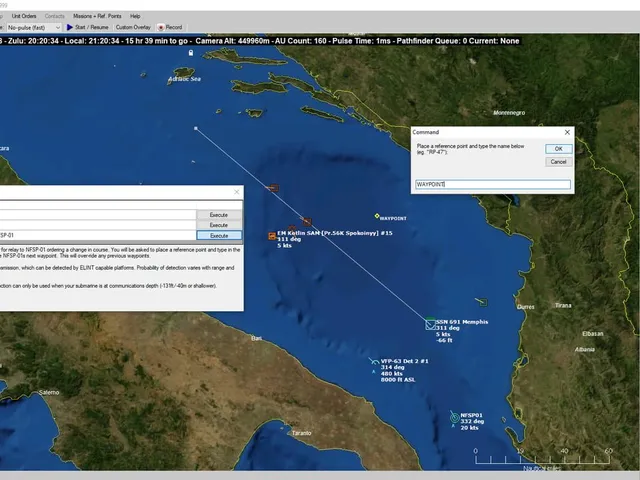The width and height of the screenshot is (640, 480).
Task: Open the Unit Orders menu
Action: (x=24, y=16)
